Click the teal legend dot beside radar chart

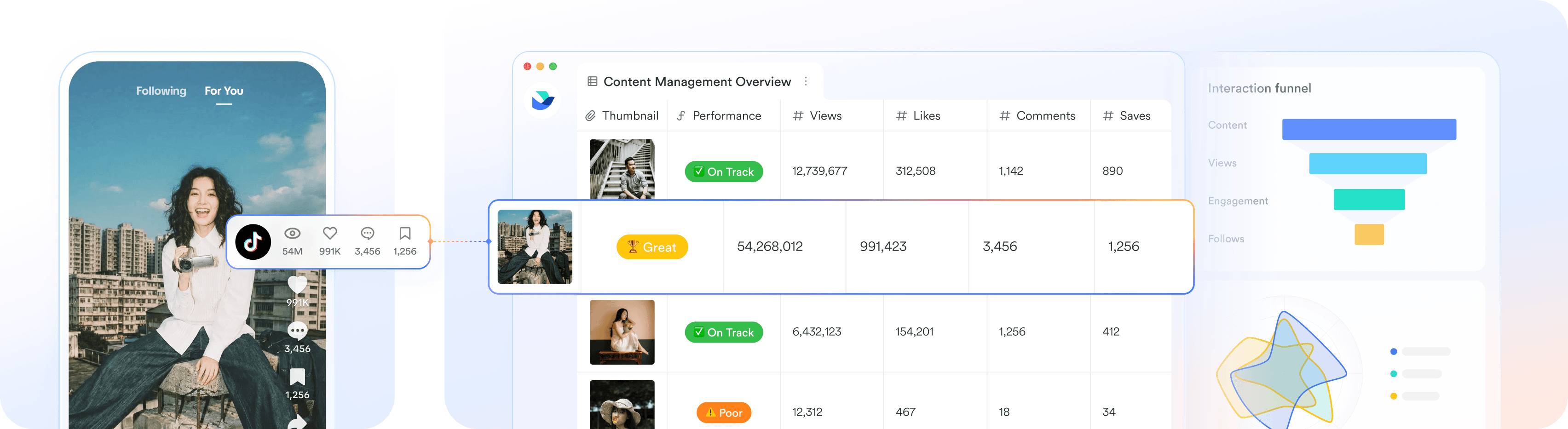[1393, 374]
